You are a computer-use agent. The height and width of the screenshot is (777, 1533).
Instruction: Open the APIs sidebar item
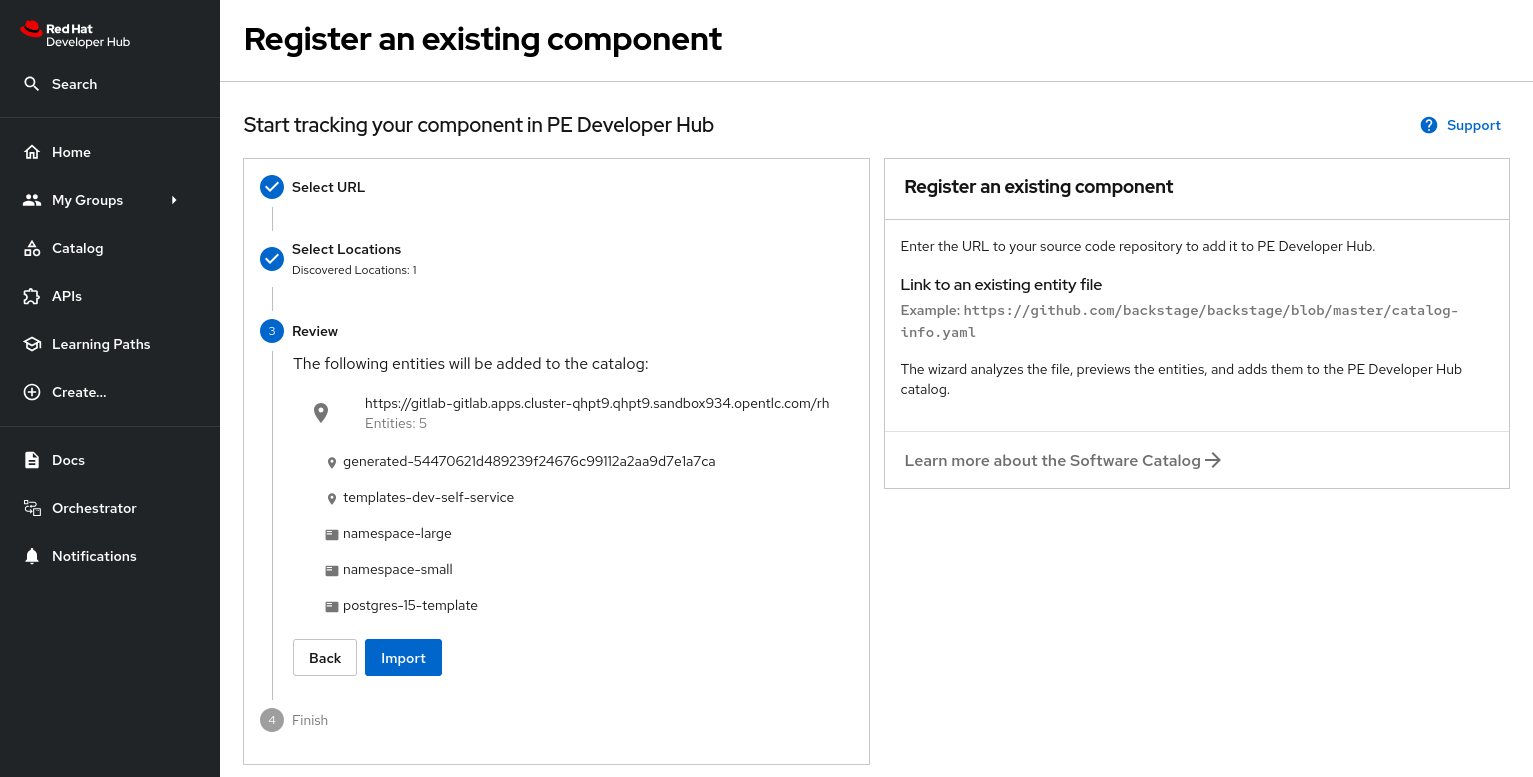point(110,296)
